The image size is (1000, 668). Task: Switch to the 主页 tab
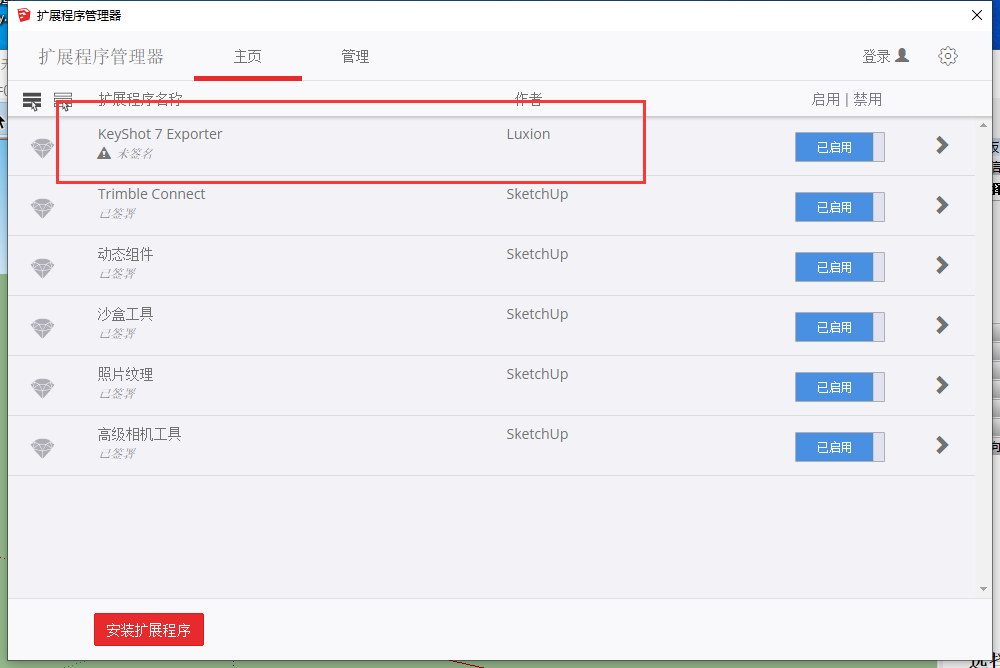[247, 57]
